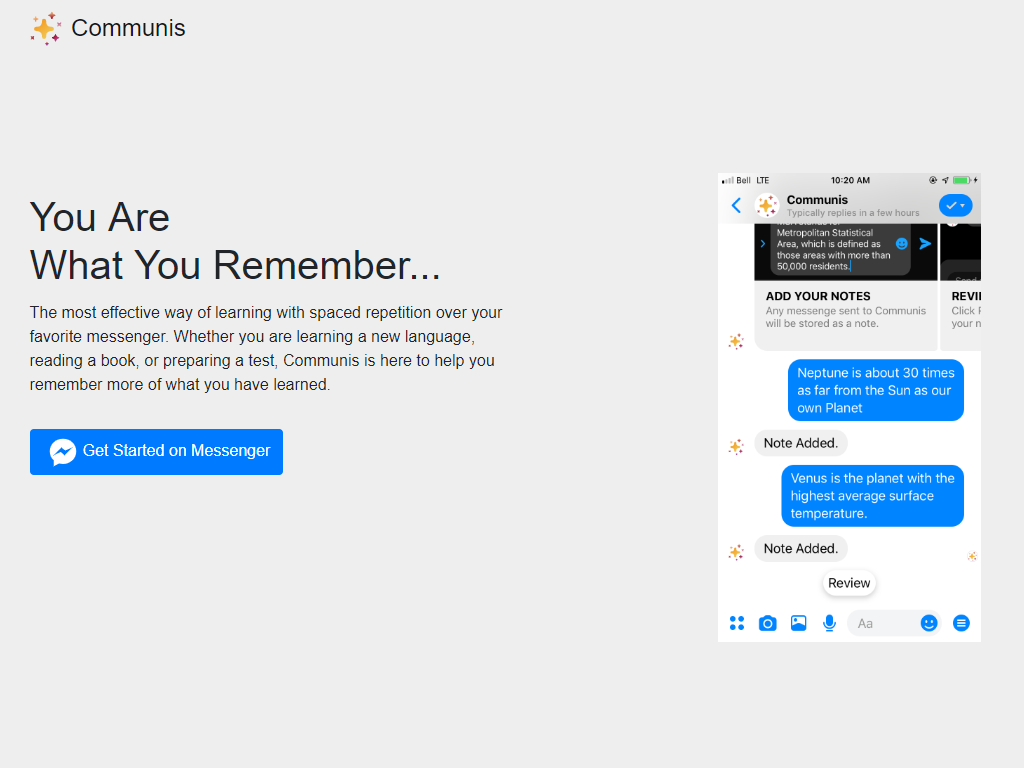
Task: Tap the microphone icon
Action: click(x=829, y=623)
